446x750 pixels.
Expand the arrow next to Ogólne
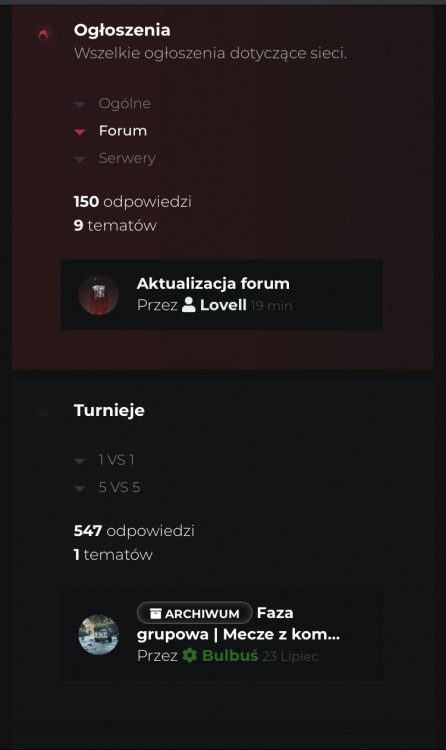tap(80, 104)
